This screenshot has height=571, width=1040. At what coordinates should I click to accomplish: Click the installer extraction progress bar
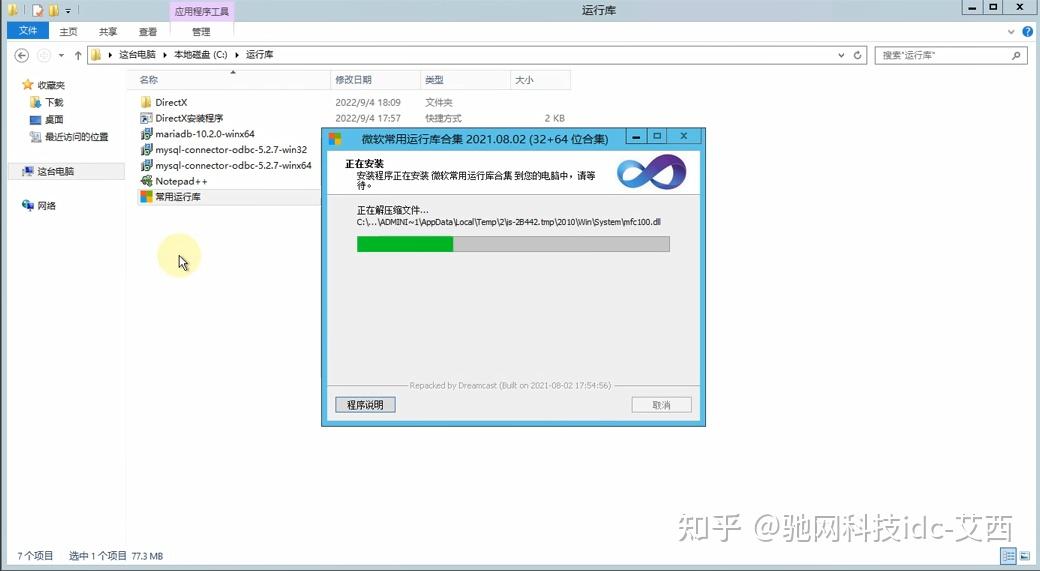[513, 244]
